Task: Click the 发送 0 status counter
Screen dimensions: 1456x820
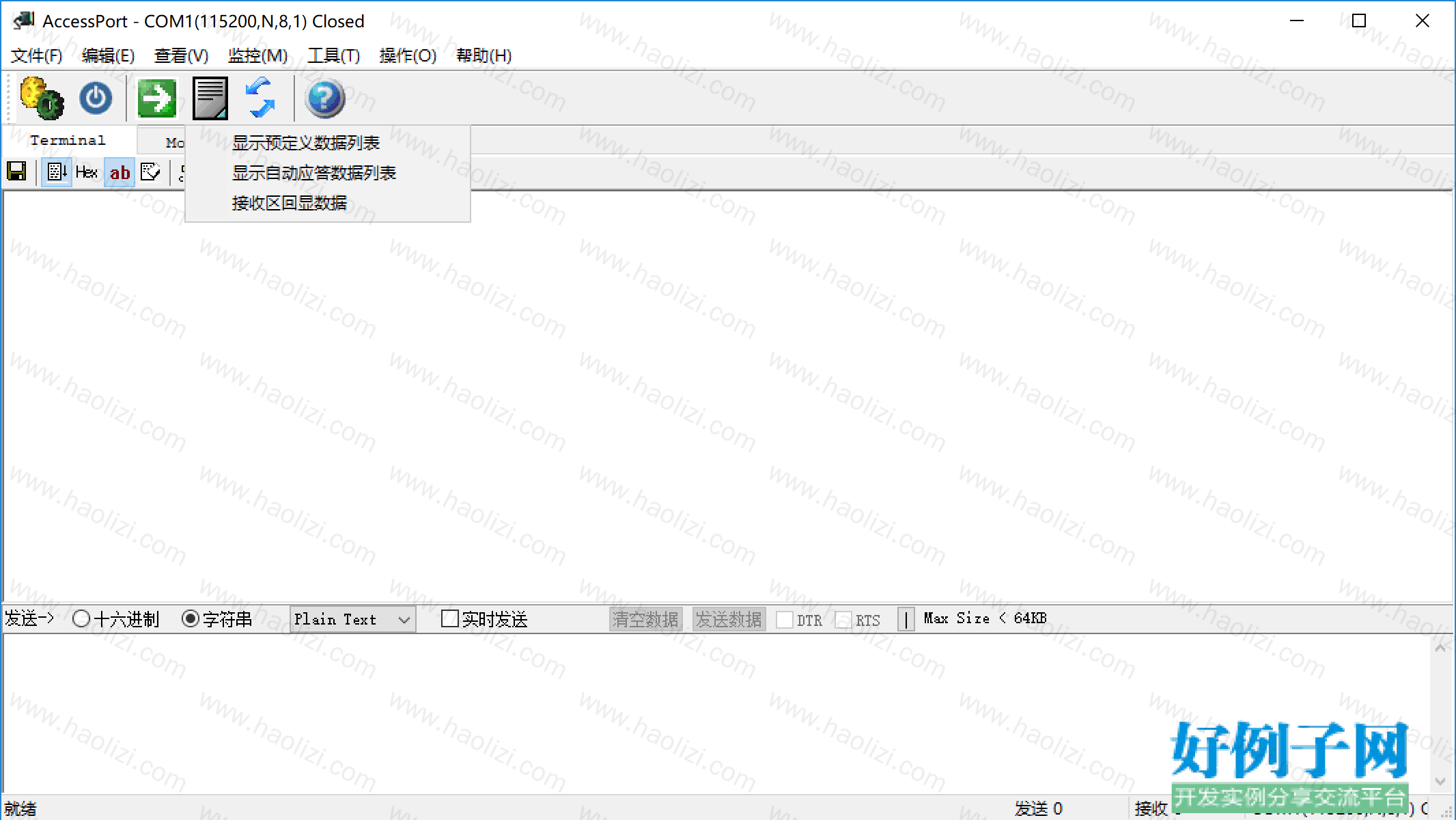Action: pos(1038,808)
